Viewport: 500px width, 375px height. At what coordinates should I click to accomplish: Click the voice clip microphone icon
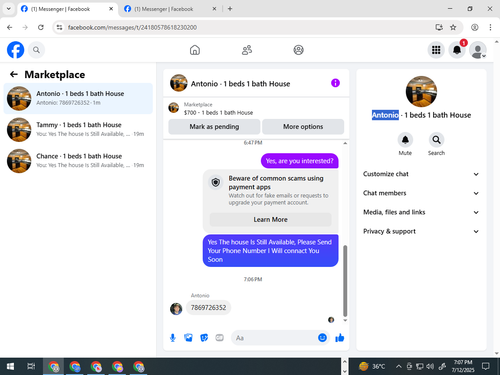coord(173,338)
